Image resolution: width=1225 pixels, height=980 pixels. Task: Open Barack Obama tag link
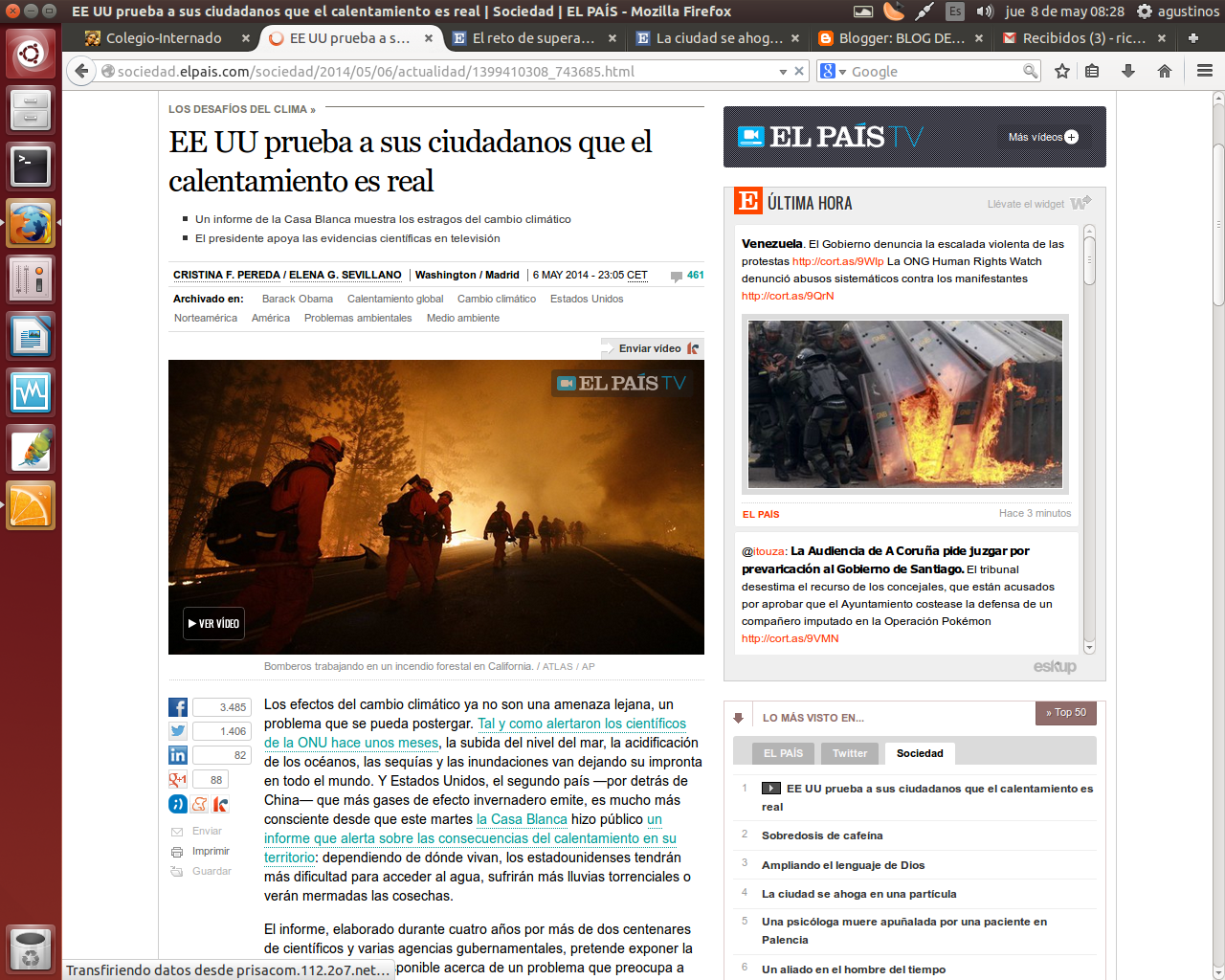tap(298, 300)
